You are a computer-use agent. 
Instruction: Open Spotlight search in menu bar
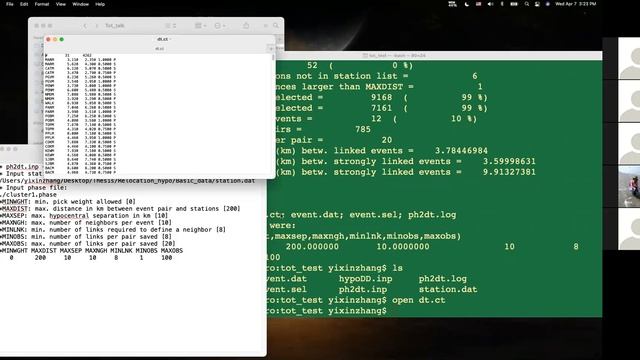pos(527,4)
